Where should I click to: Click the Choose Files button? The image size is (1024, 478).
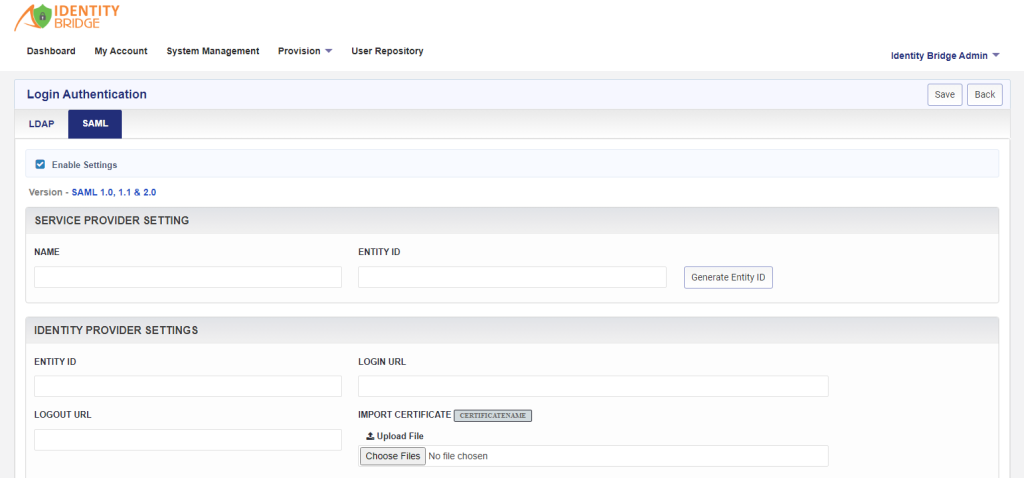pos(392,456)
